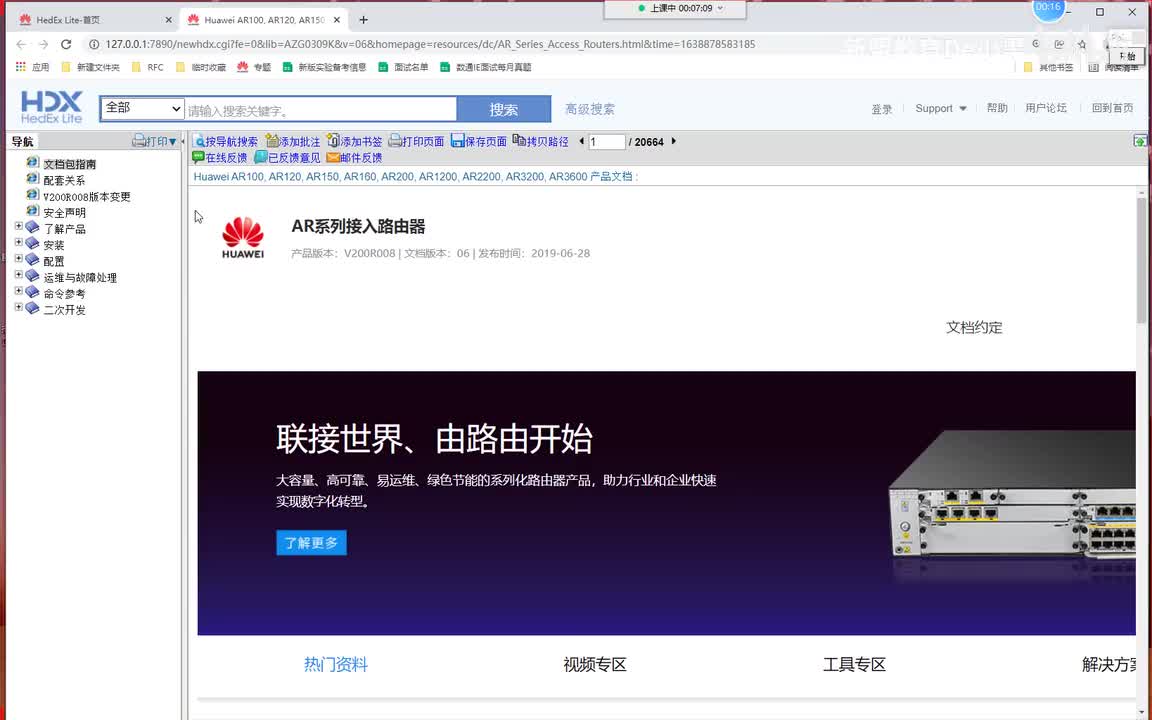
Task: Open the 数通IE面试每月真题 bookmark
Action: click(x=486, y=67)
